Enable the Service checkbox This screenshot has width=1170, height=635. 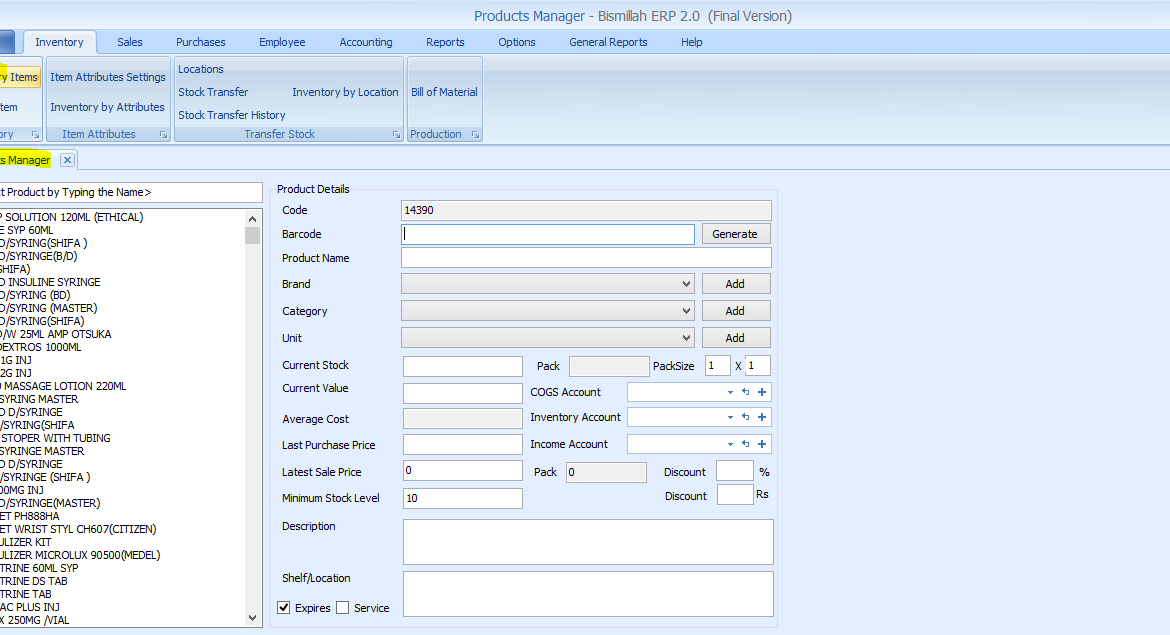pyautogui.click(x=343, y=607)
